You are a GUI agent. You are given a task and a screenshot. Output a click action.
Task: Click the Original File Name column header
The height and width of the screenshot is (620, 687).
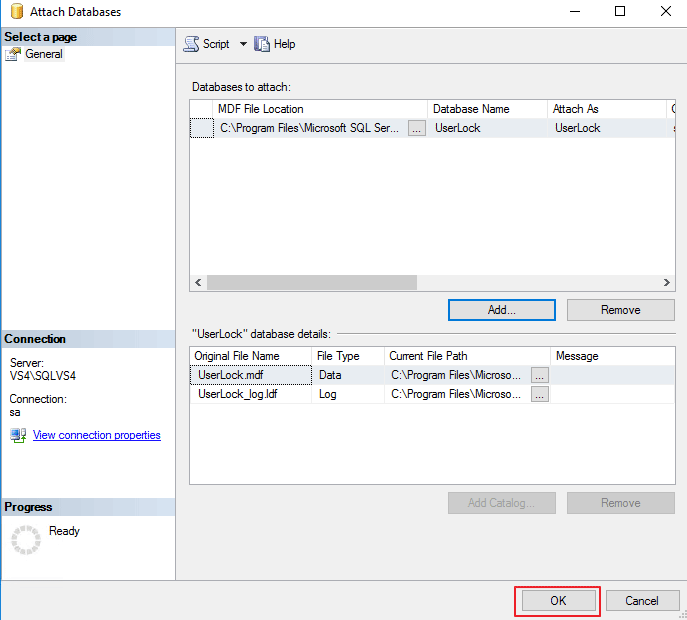tap(251, 356)
